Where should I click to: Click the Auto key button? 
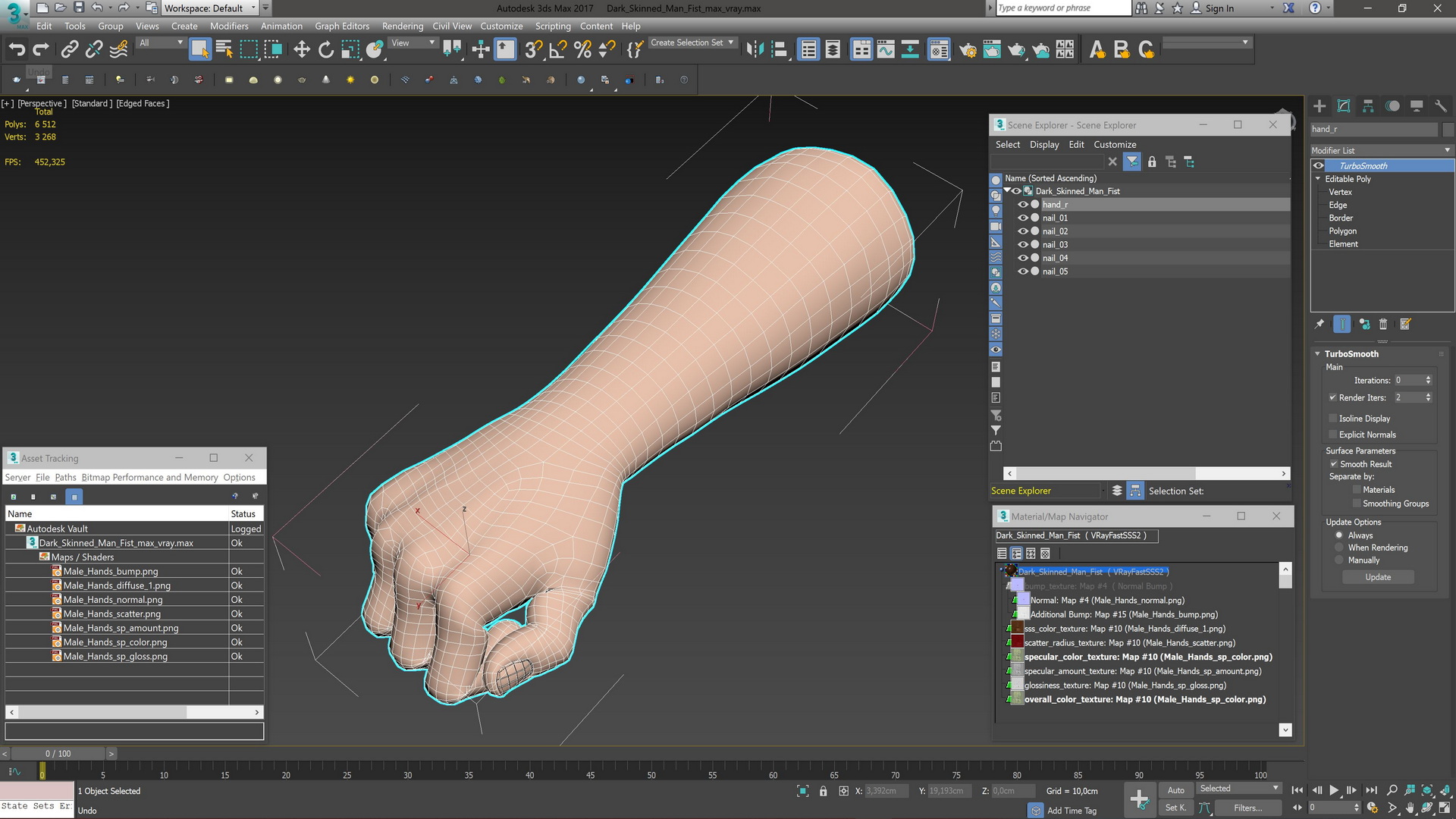[x=1175, y=790]
